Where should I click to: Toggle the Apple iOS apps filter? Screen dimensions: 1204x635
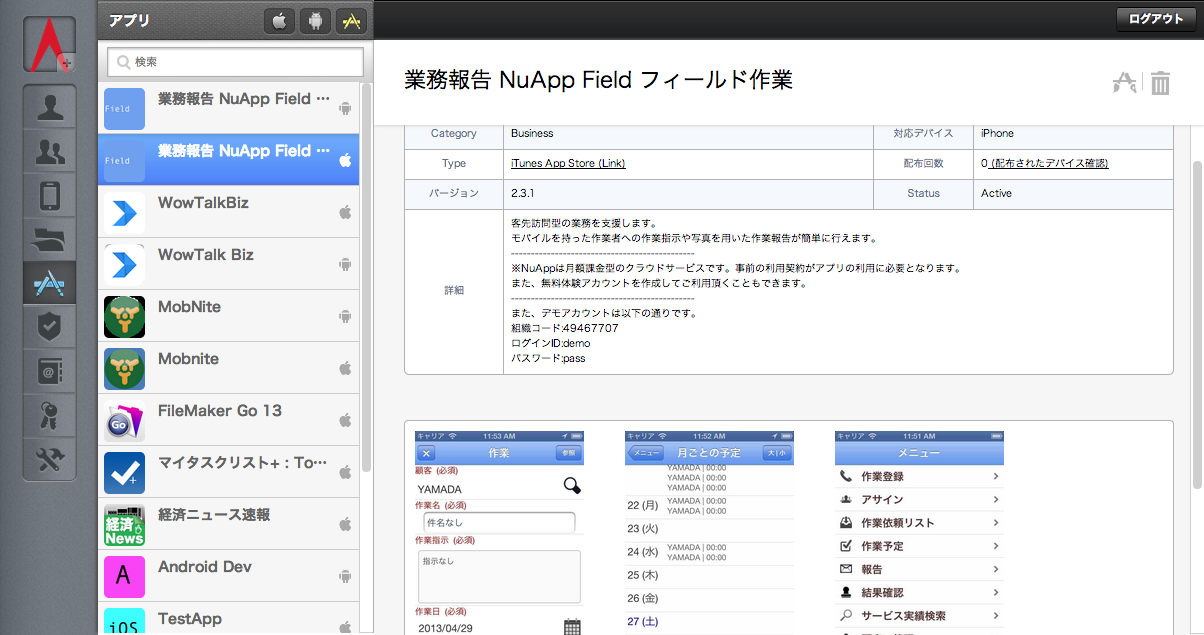point(279,20)
